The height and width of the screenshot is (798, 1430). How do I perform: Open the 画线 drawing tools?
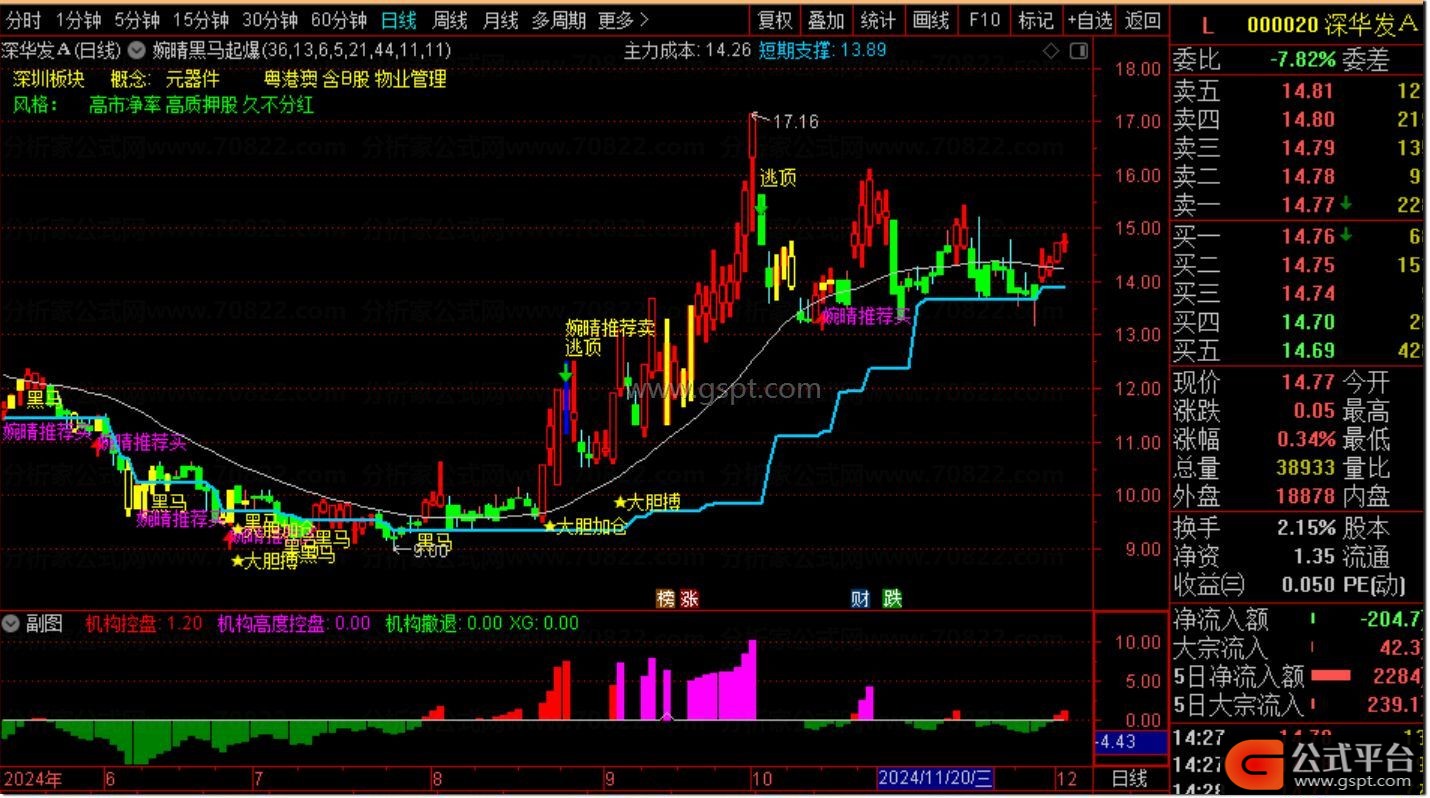931,19
